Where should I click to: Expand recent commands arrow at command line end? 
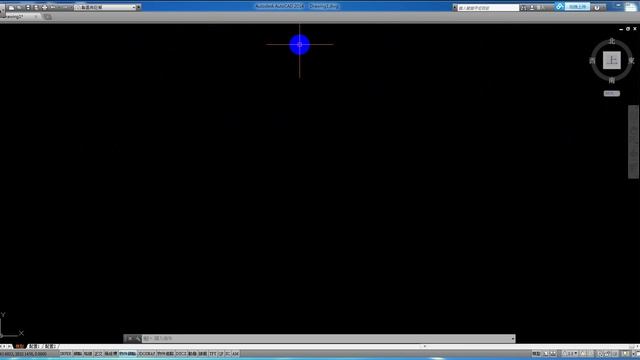click(513, 338)
